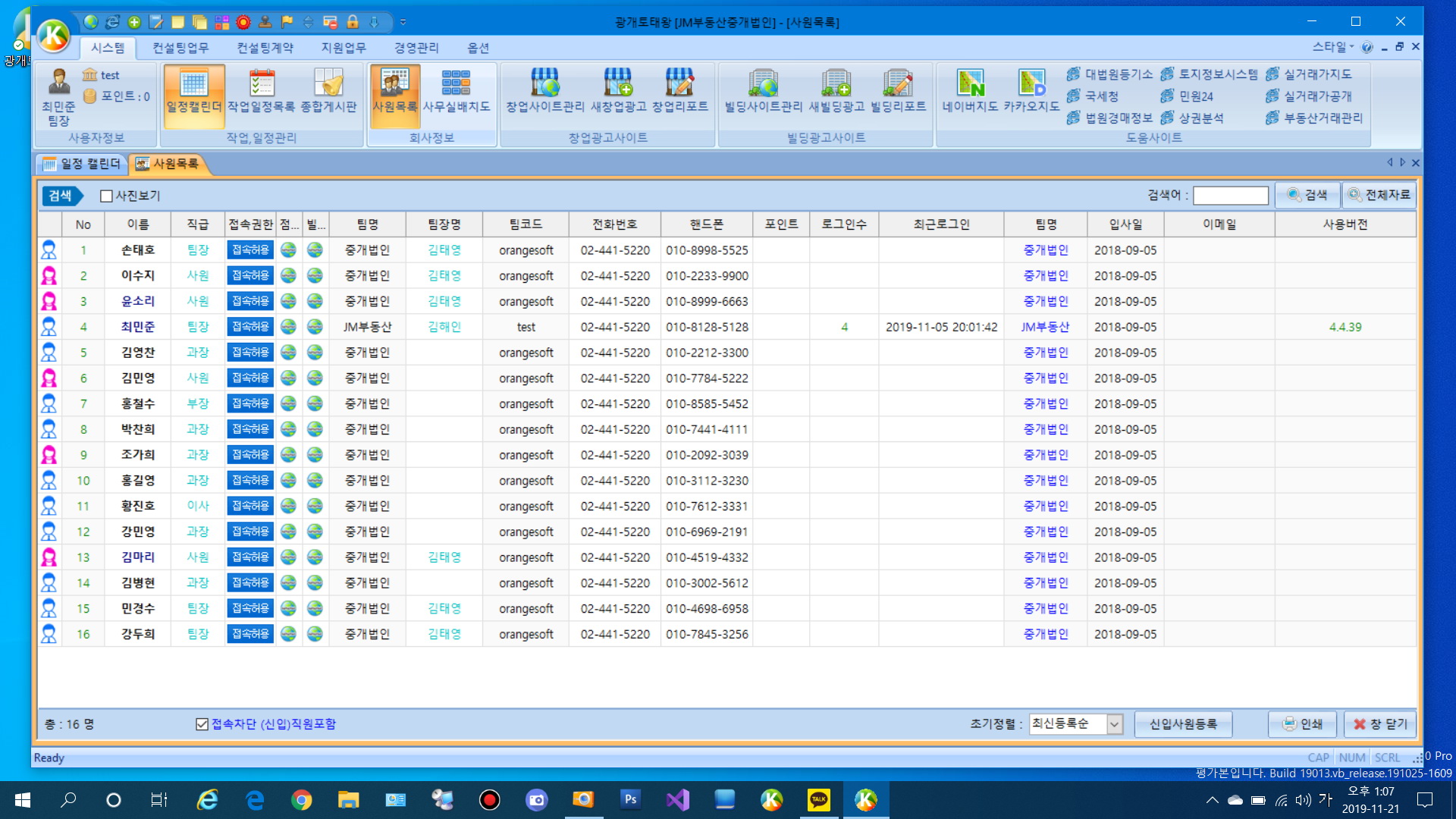The height and width of the screenshot is (819, 1456).
Task: Click the 검색어 search input field
Action: (x=1230, y=196)
